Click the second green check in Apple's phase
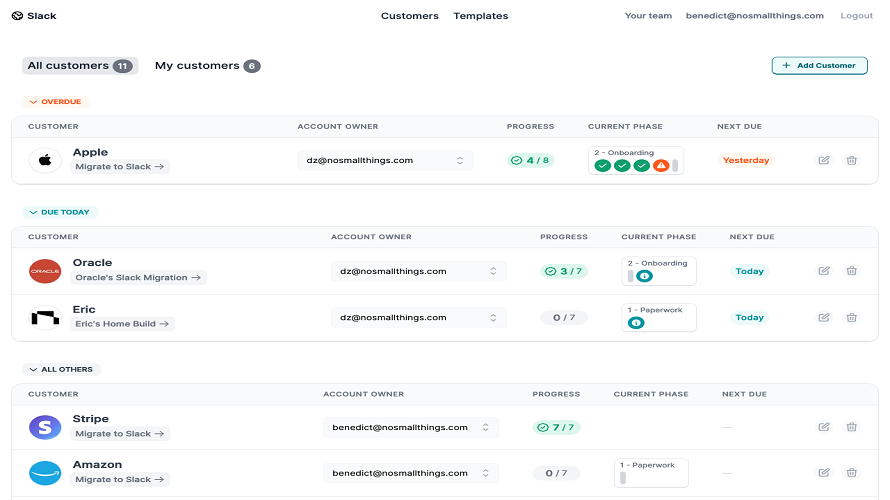This screenshot has height=500, width=890. 622,166
